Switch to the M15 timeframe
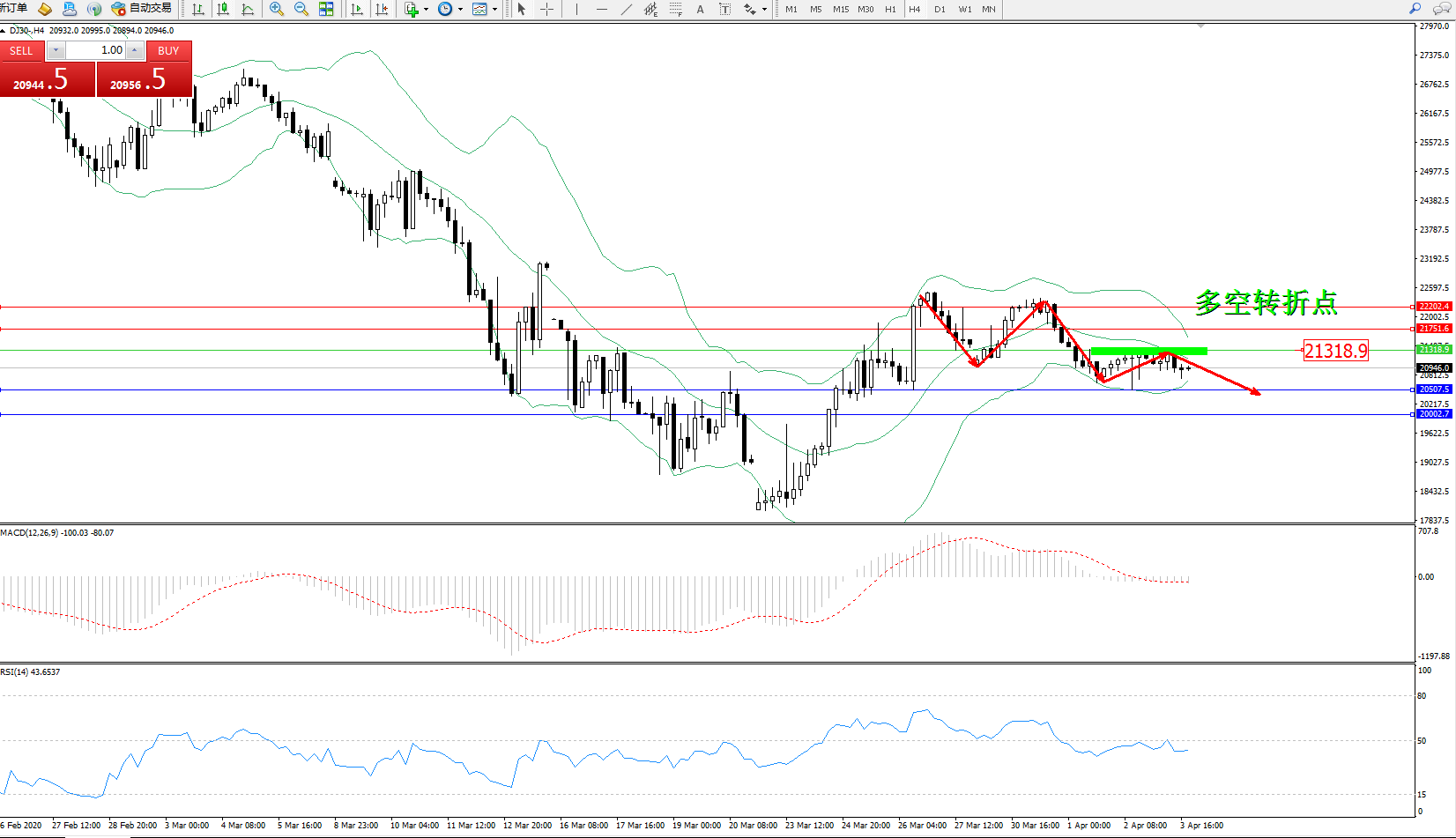1456x838 pixels. [x=841, y=9]
